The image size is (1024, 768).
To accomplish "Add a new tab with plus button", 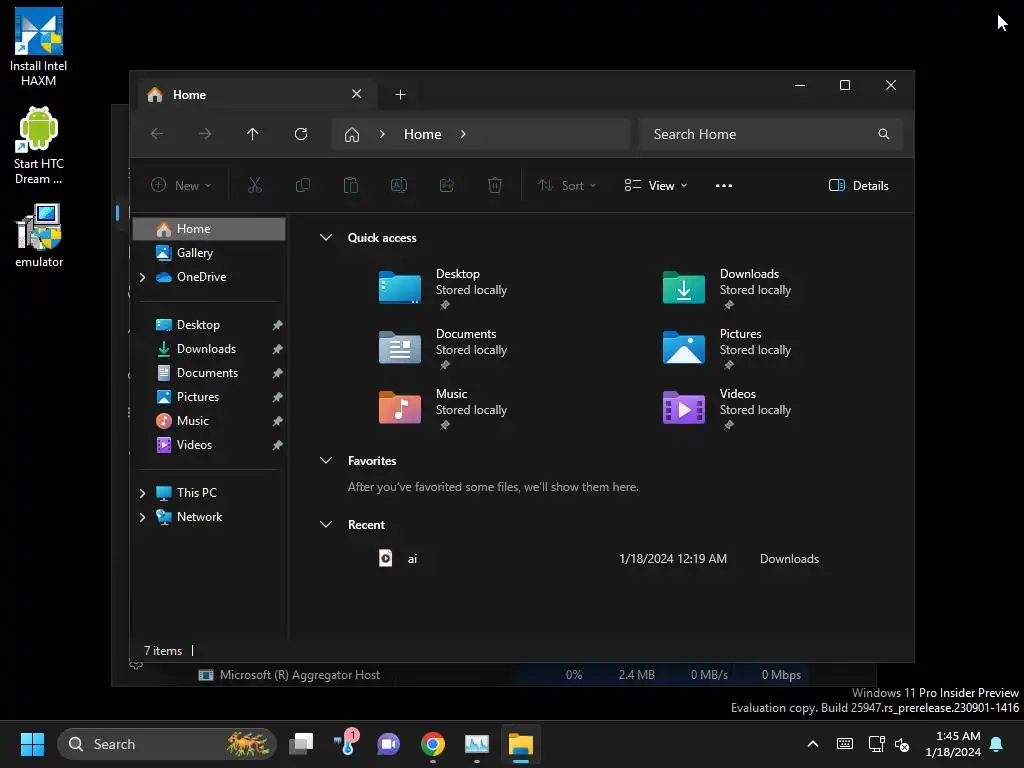I will point(400,95).
